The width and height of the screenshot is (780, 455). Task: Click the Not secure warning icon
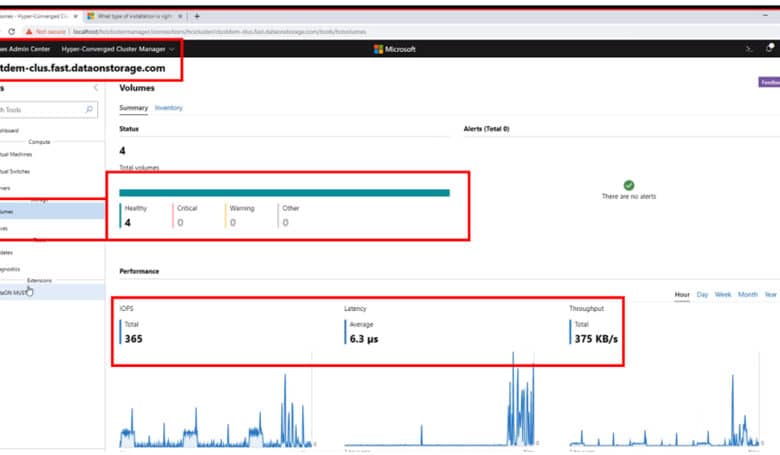click(29, 31)
